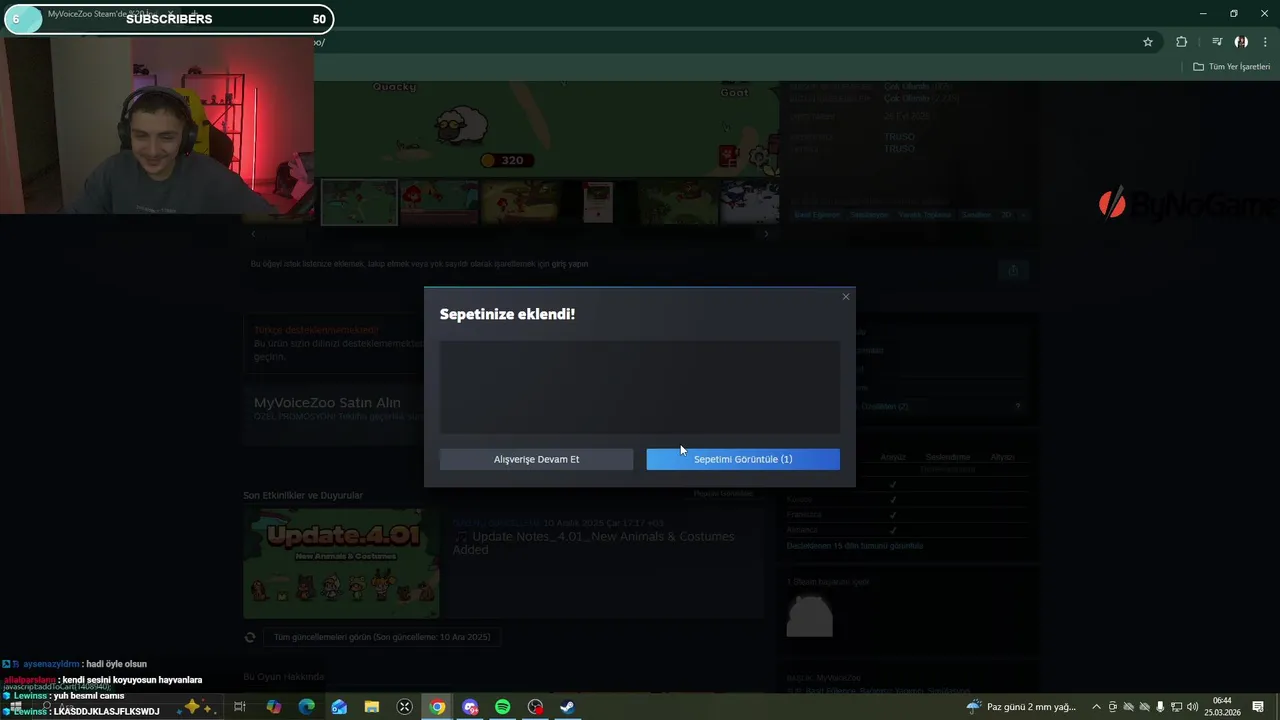Open Chrome extensions puzzle icon
The width and height of the screenshot is (1280, 720).
[1182, 42]
